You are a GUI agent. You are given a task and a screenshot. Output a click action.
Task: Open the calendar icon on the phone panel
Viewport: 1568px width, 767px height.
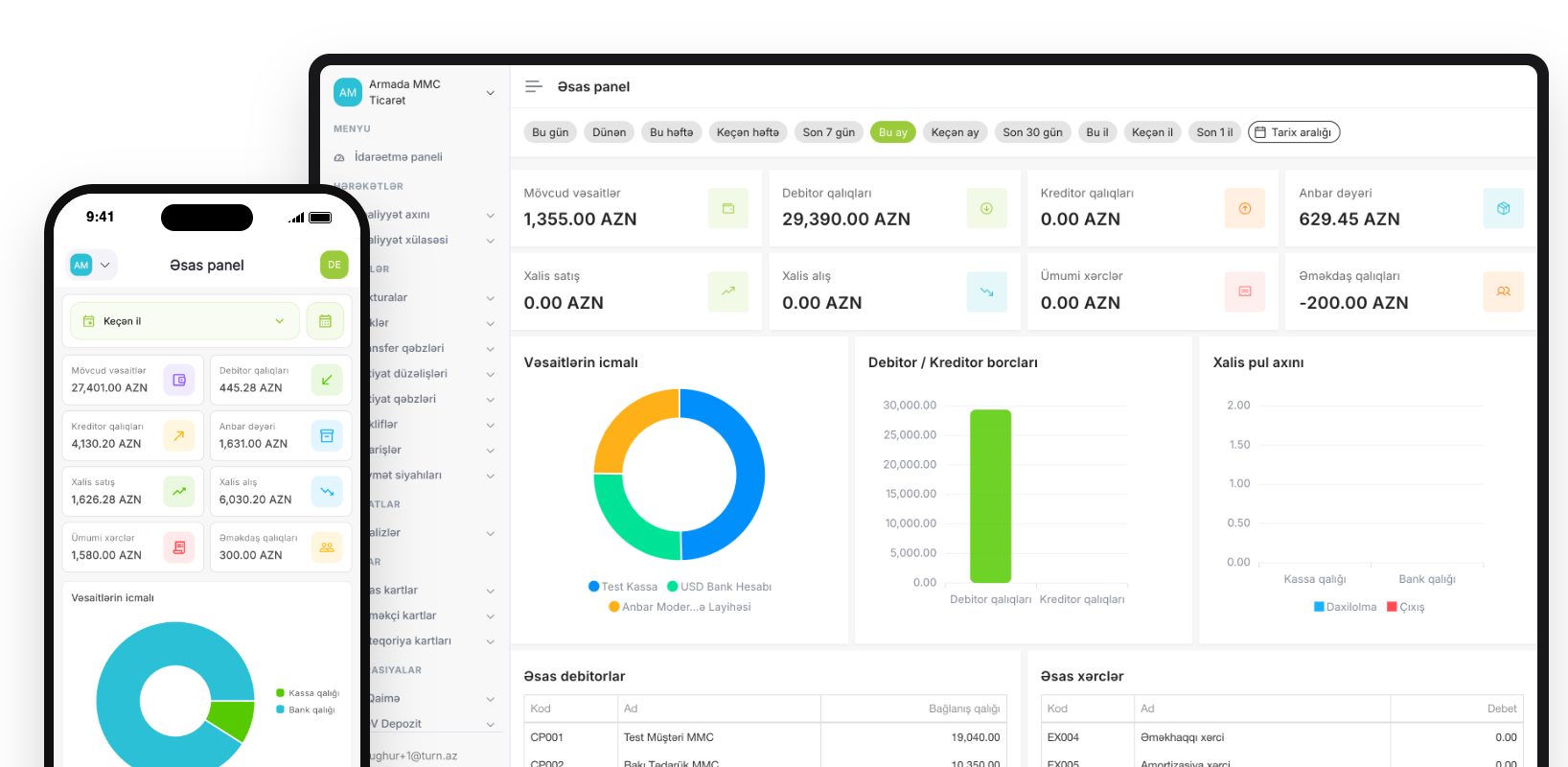click(325, 321)
